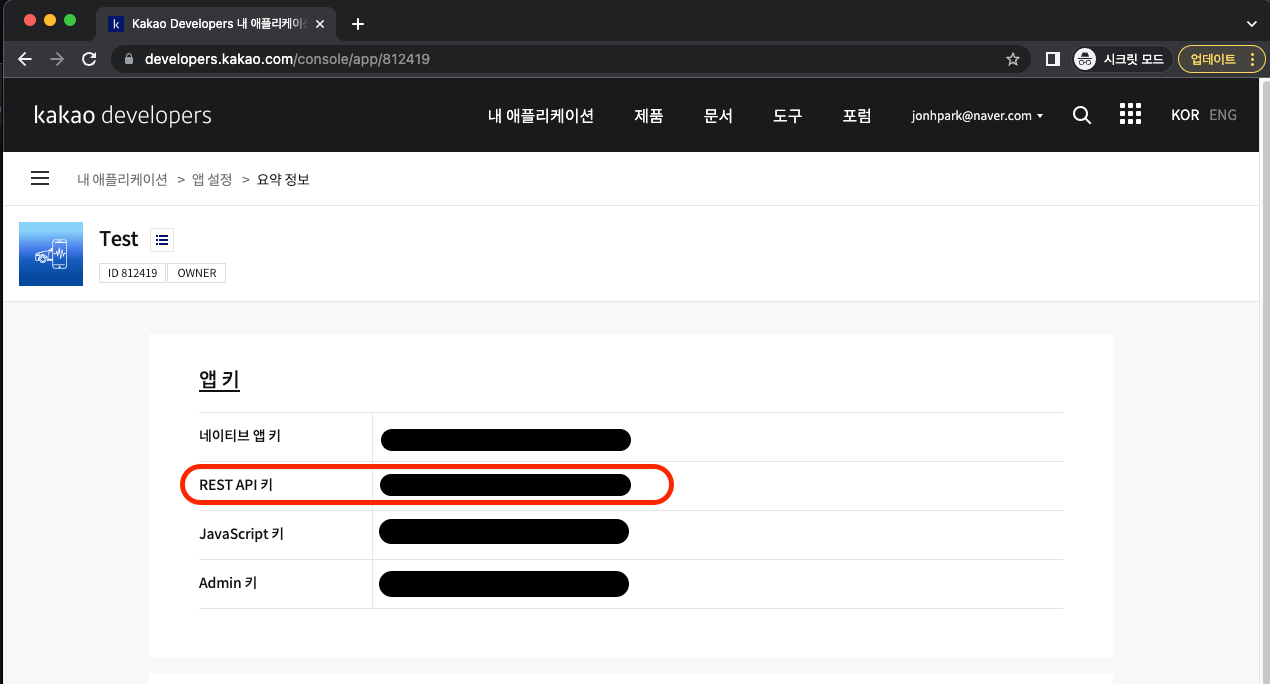Click the redacted REST API 키 value
Screen dimensions: 1270x684
tap(506, 485)
